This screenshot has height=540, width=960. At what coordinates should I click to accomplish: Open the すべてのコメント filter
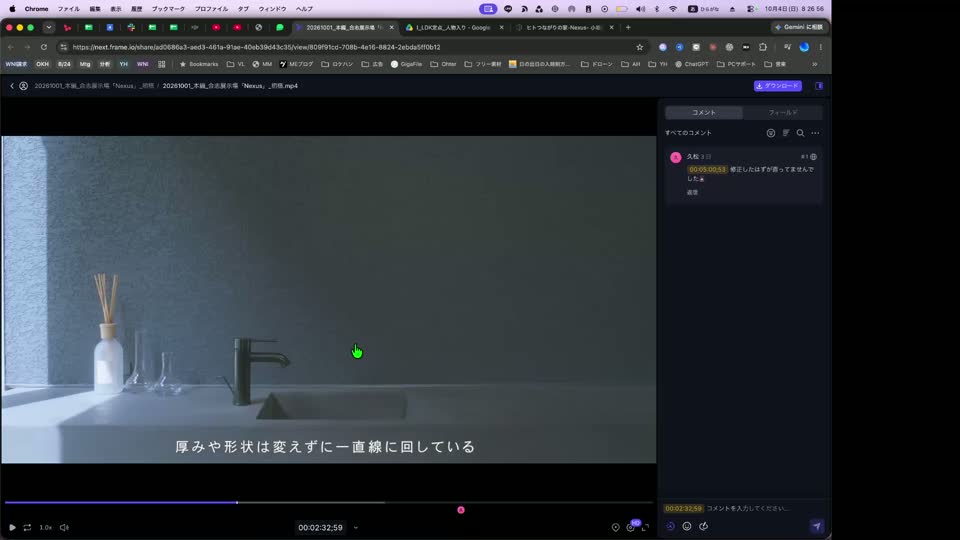pyautogui.click(x=688, y=133)
